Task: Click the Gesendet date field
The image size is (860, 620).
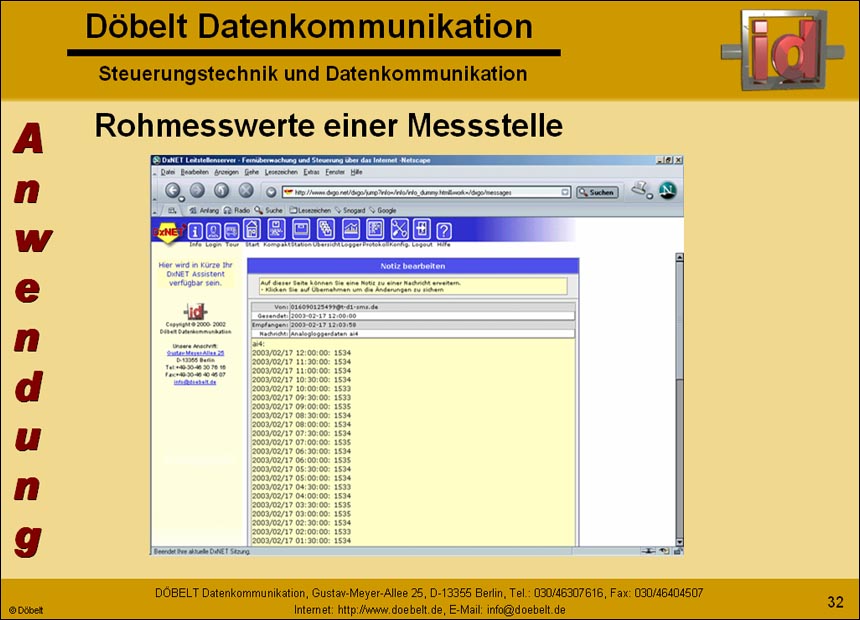Action: pos(432,316)
